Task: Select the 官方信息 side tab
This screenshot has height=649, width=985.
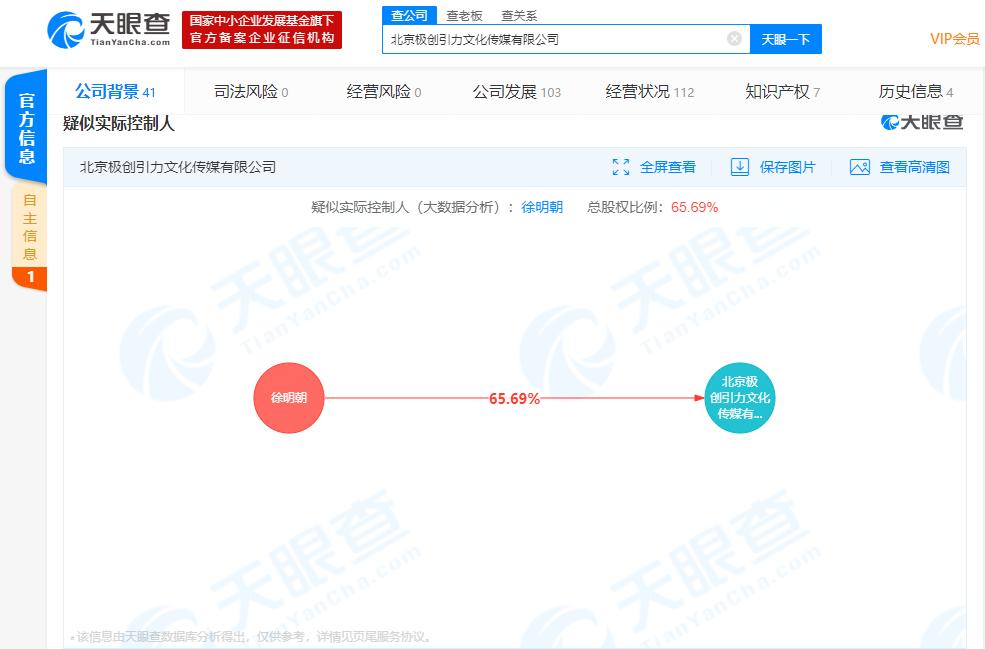Action: click(26, 128)
